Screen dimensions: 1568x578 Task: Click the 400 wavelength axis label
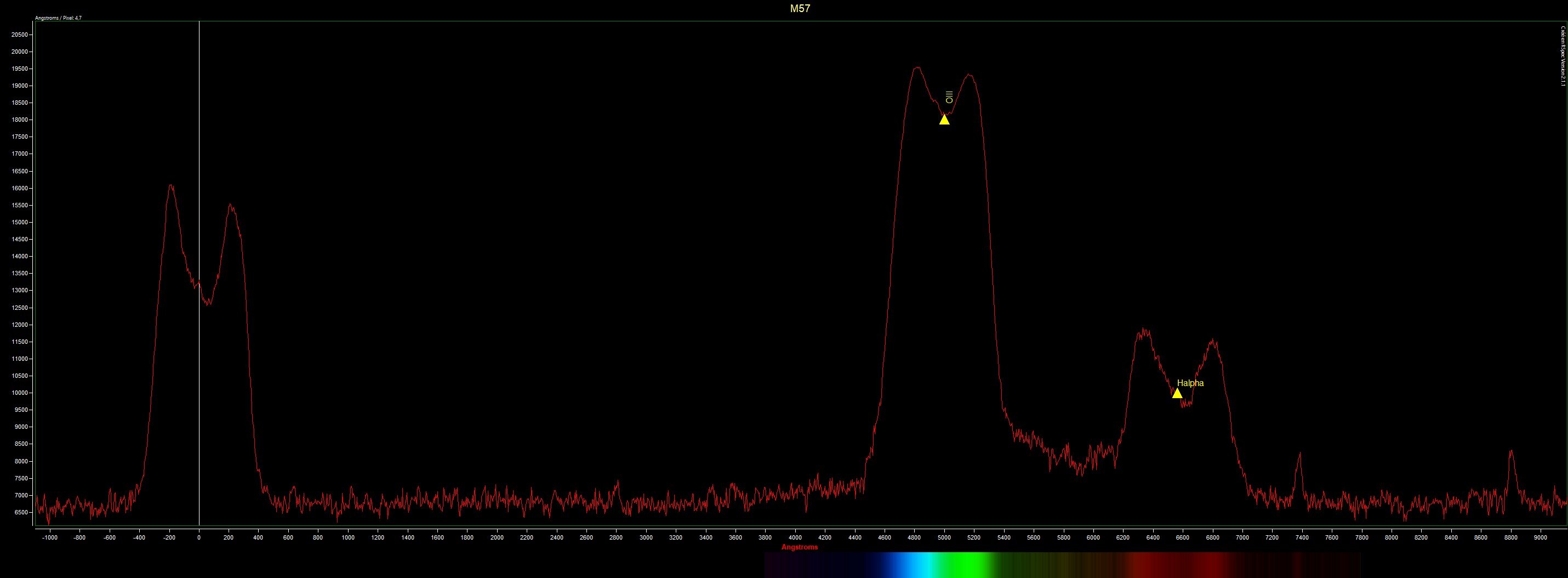point(259,538)
